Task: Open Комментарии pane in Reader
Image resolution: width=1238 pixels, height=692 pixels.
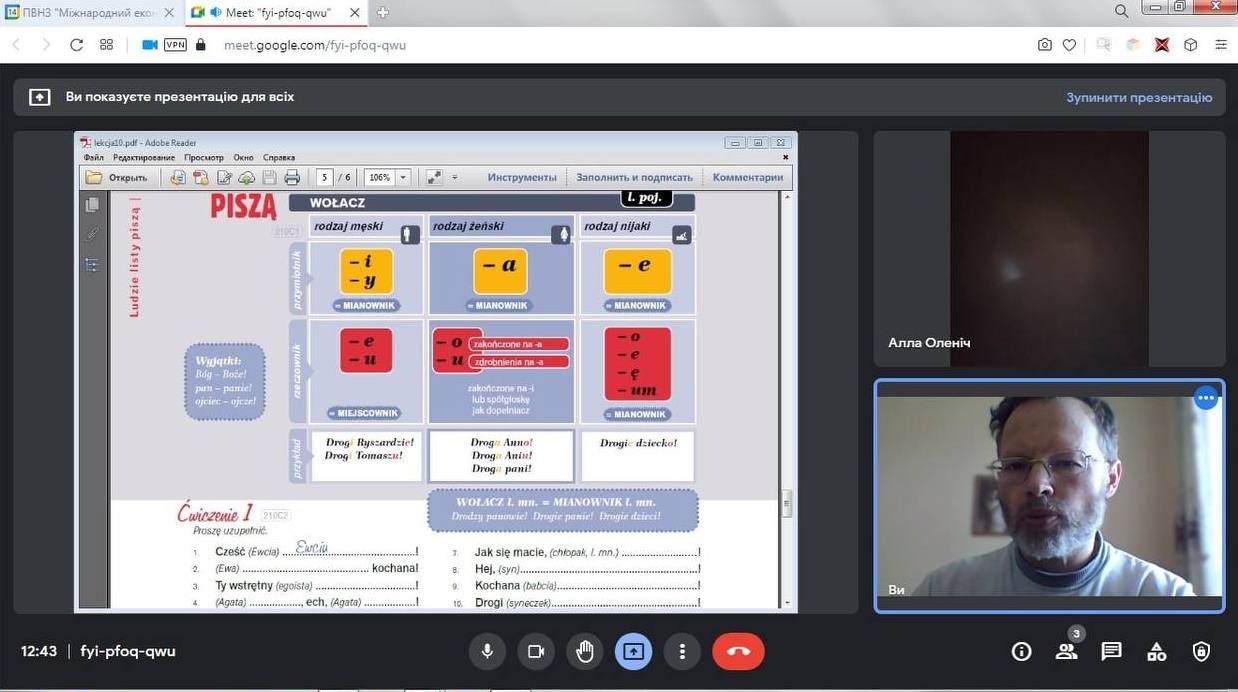Action: point(748,177)
